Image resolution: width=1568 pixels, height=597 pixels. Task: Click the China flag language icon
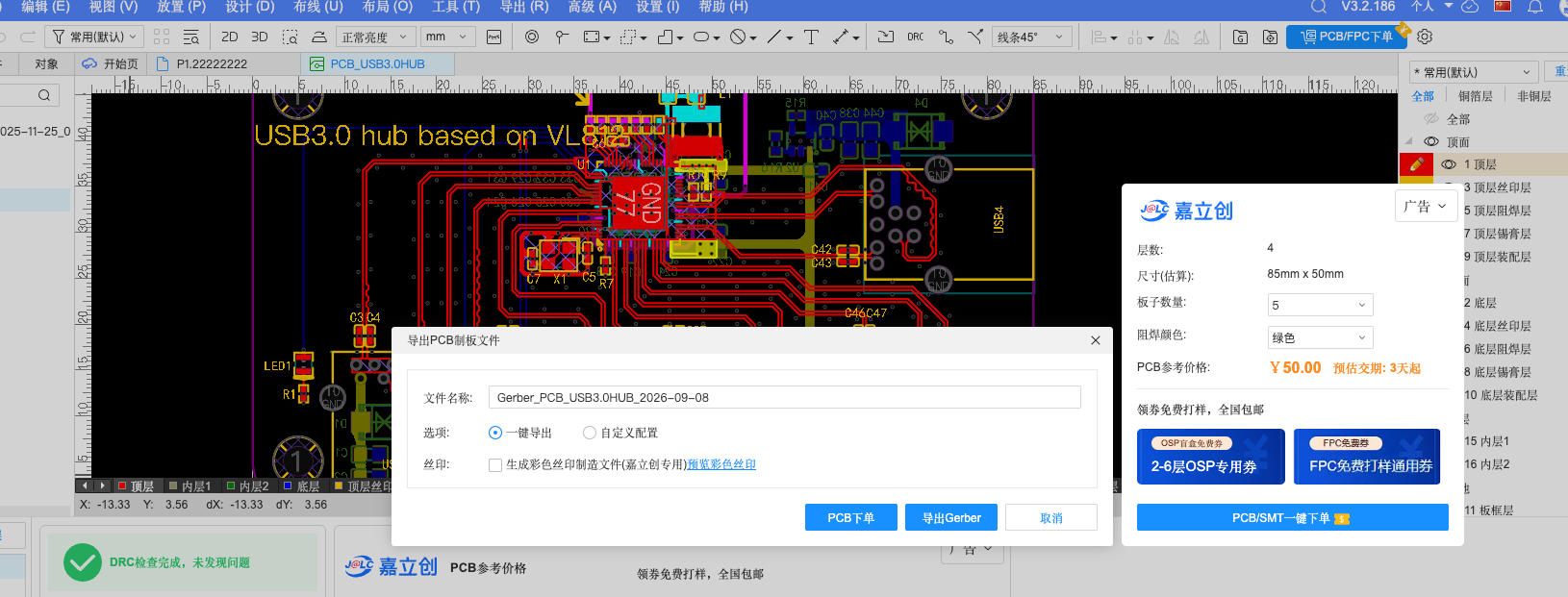click(1503, 6)
